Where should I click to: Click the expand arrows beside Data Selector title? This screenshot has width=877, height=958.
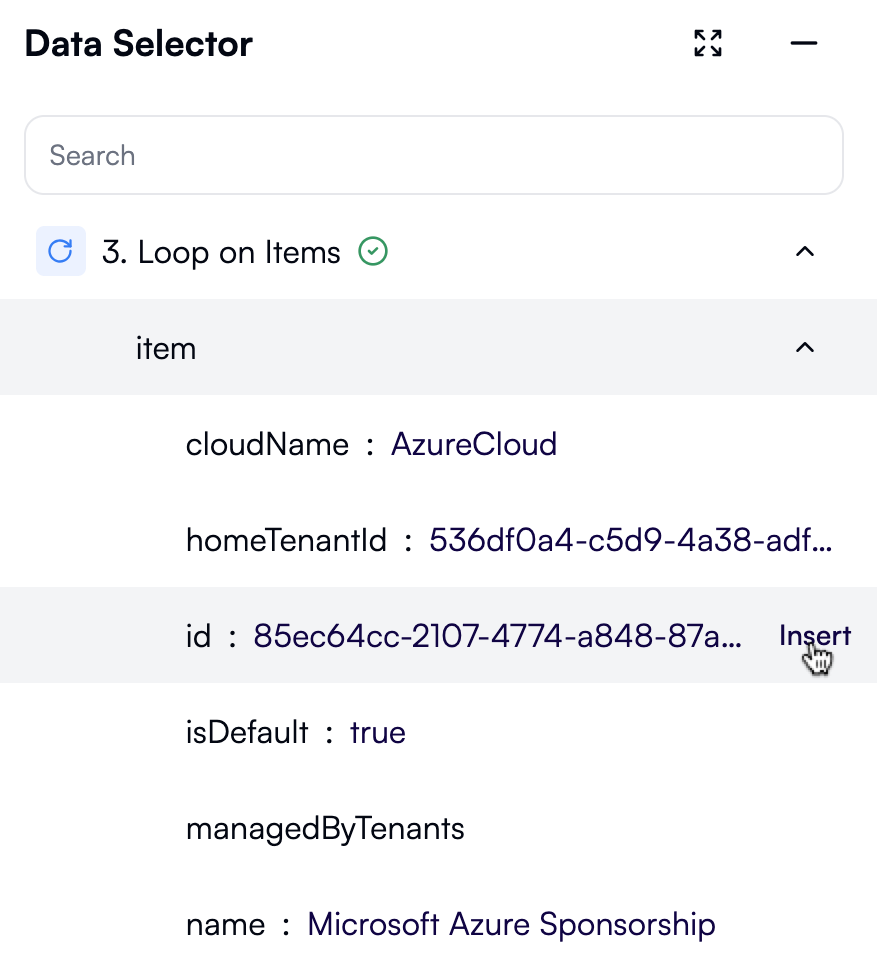pos(707,43)
